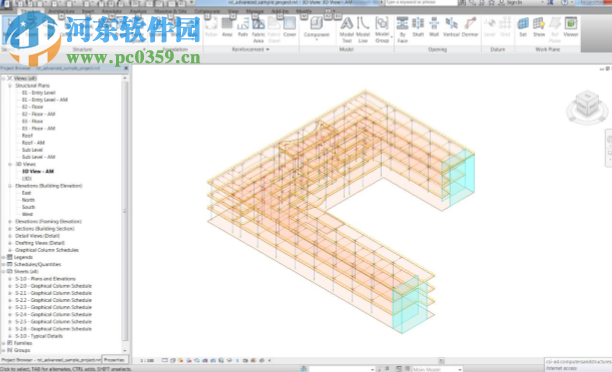Open the Add-Ins ribbon tab

pyautogui.click(x=280, y=11)
